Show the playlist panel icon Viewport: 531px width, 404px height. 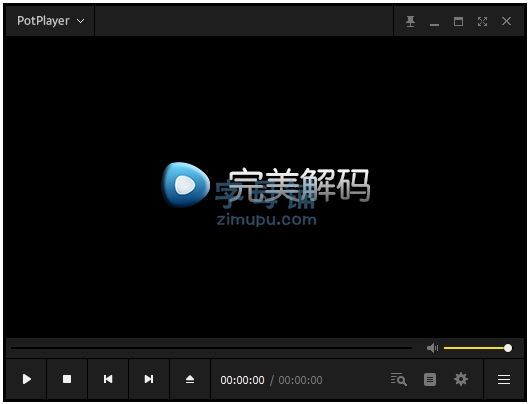(430, 379)
